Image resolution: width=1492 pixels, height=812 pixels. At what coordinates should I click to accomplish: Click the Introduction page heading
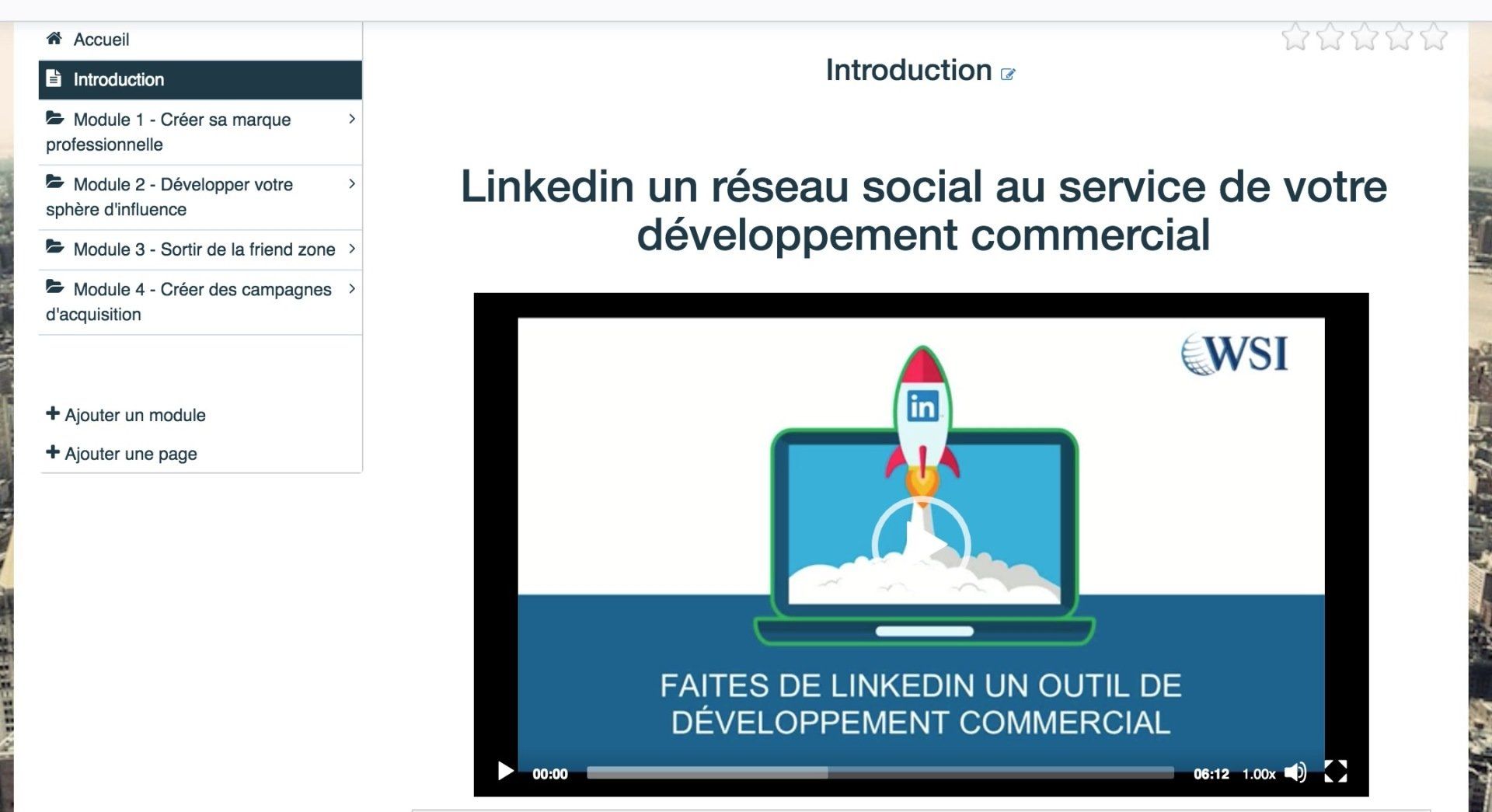[908, 70]
